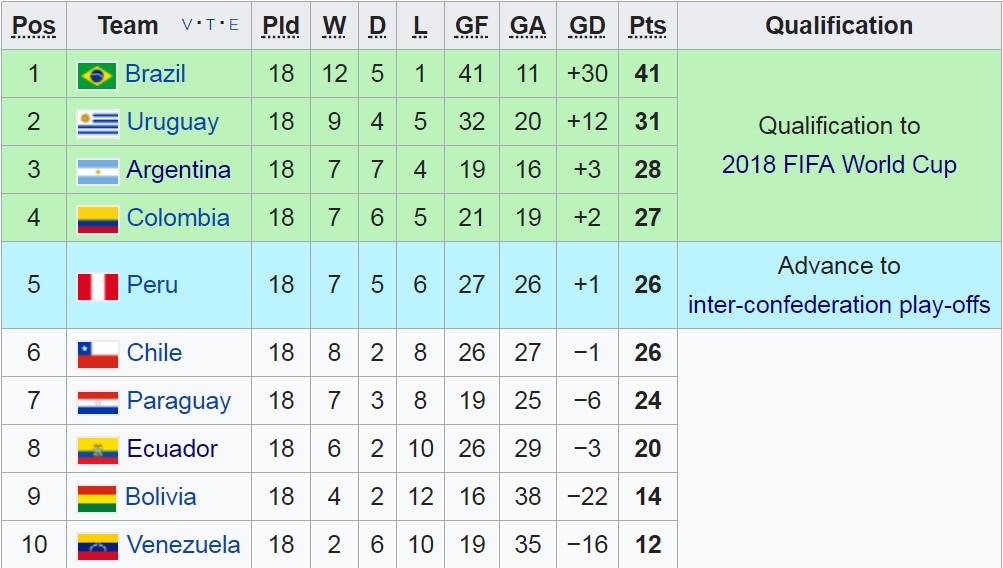Click the Argentina flag icon

(x=97, y=171)
